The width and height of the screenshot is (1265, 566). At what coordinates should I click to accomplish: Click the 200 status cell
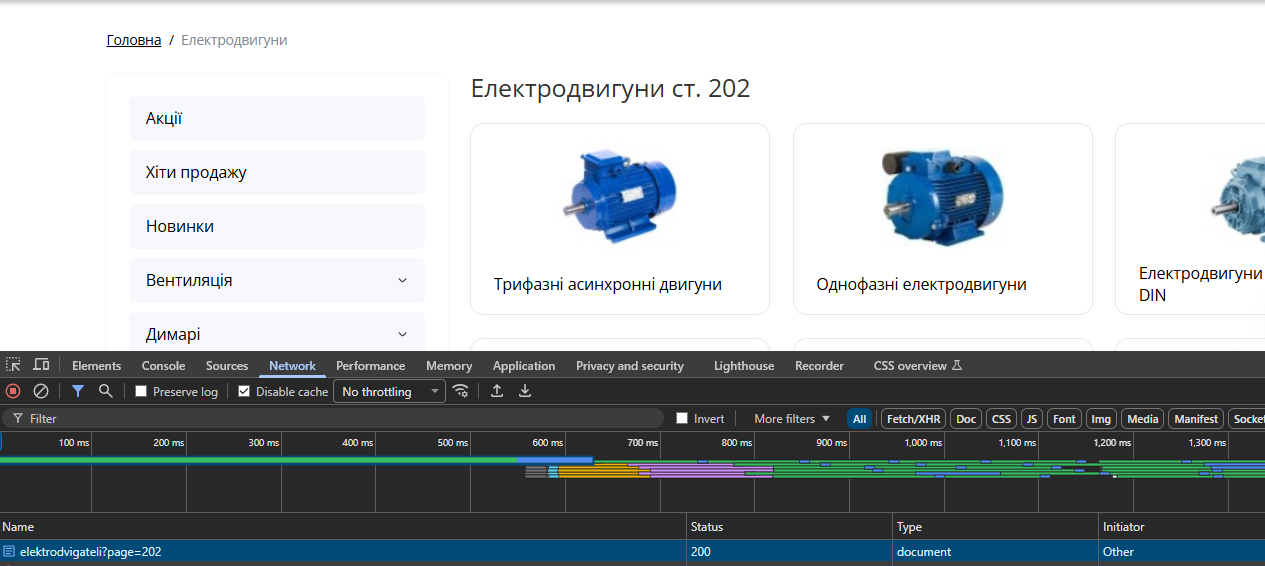point(790,552)
